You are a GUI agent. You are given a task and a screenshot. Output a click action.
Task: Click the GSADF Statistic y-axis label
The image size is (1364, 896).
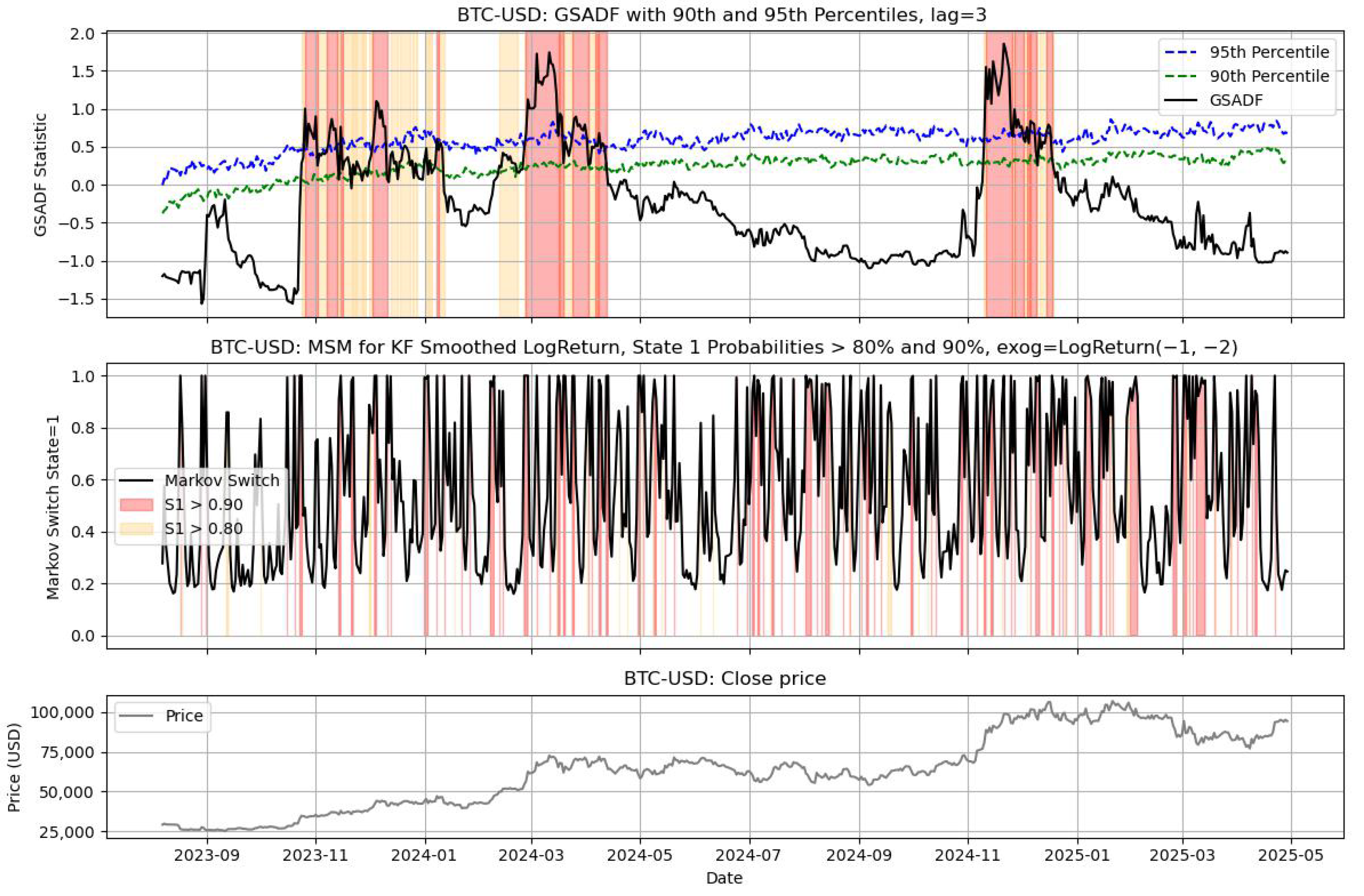[40, 175]
